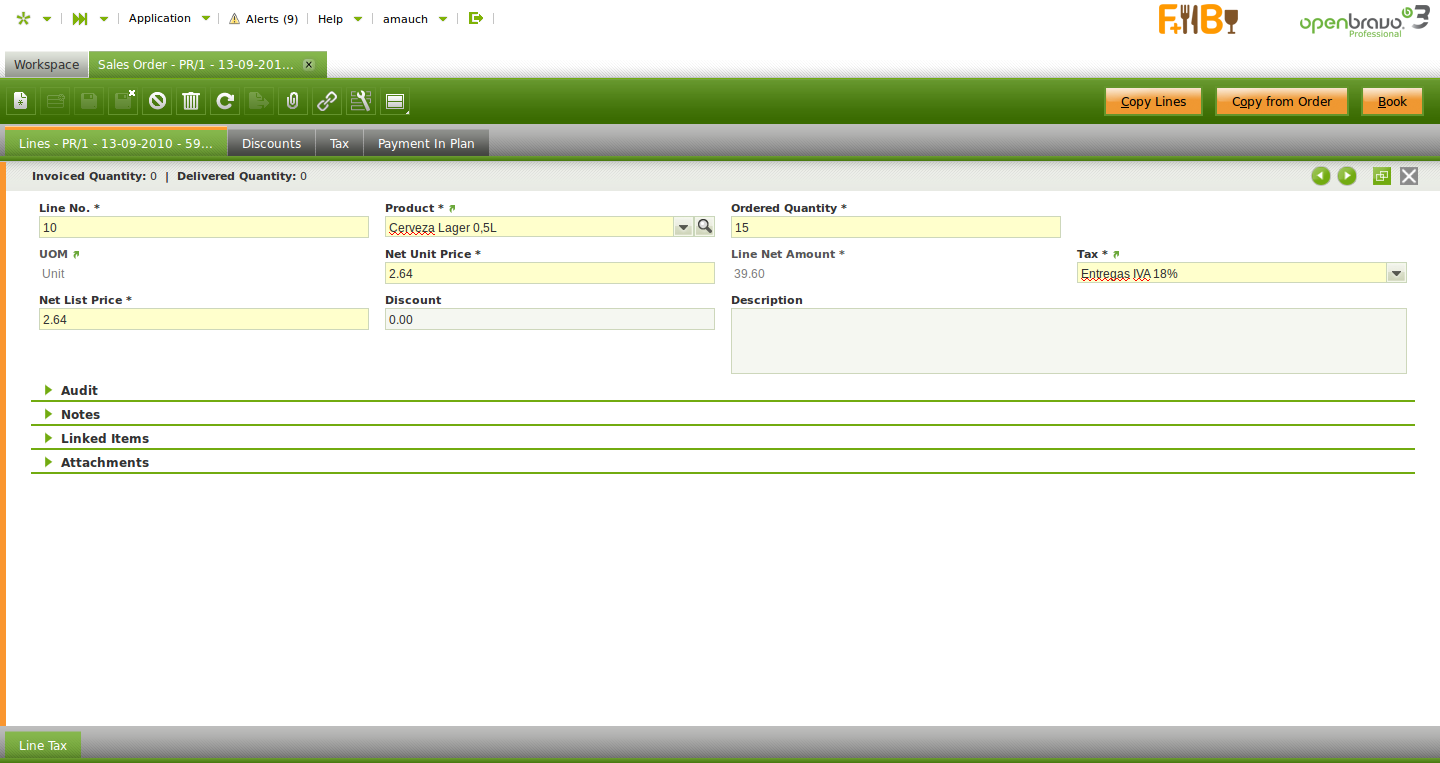Open the Tax dropdown arrow
1440x763 pixels.
tap(1396, 273)
